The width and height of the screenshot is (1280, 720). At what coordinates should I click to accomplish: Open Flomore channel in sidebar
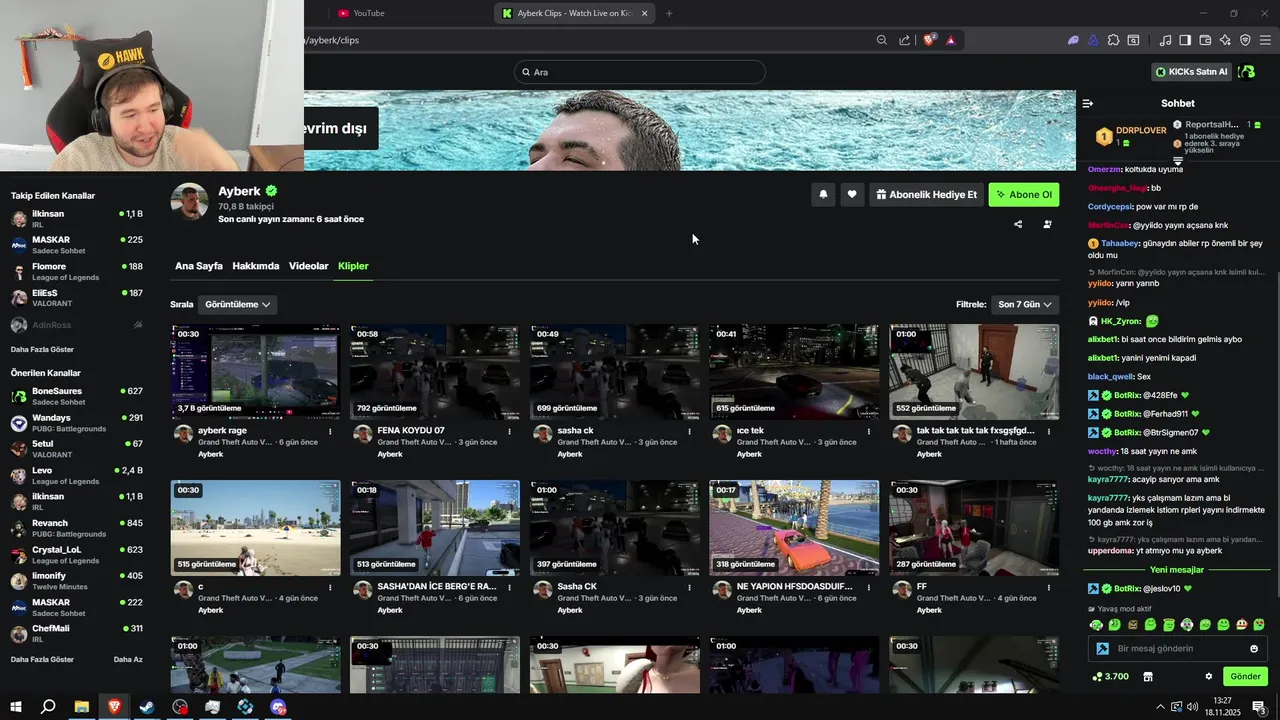77,272
